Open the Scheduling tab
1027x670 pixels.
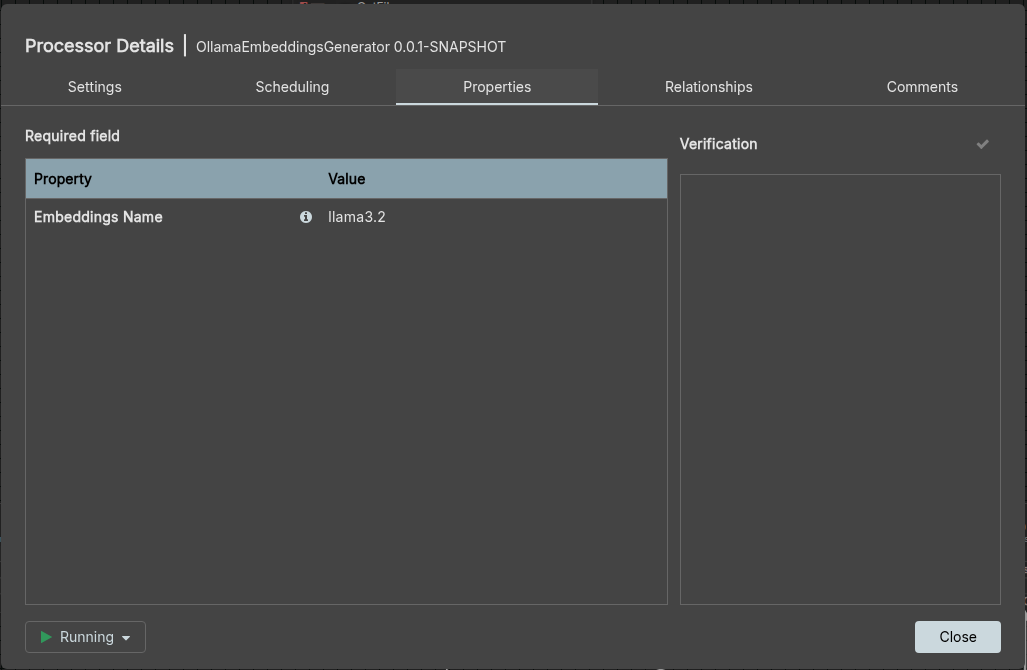pos(292,87)
